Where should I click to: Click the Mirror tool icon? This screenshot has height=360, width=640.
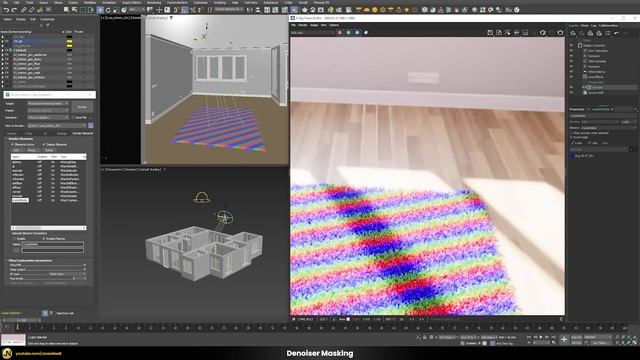[249, 10]
